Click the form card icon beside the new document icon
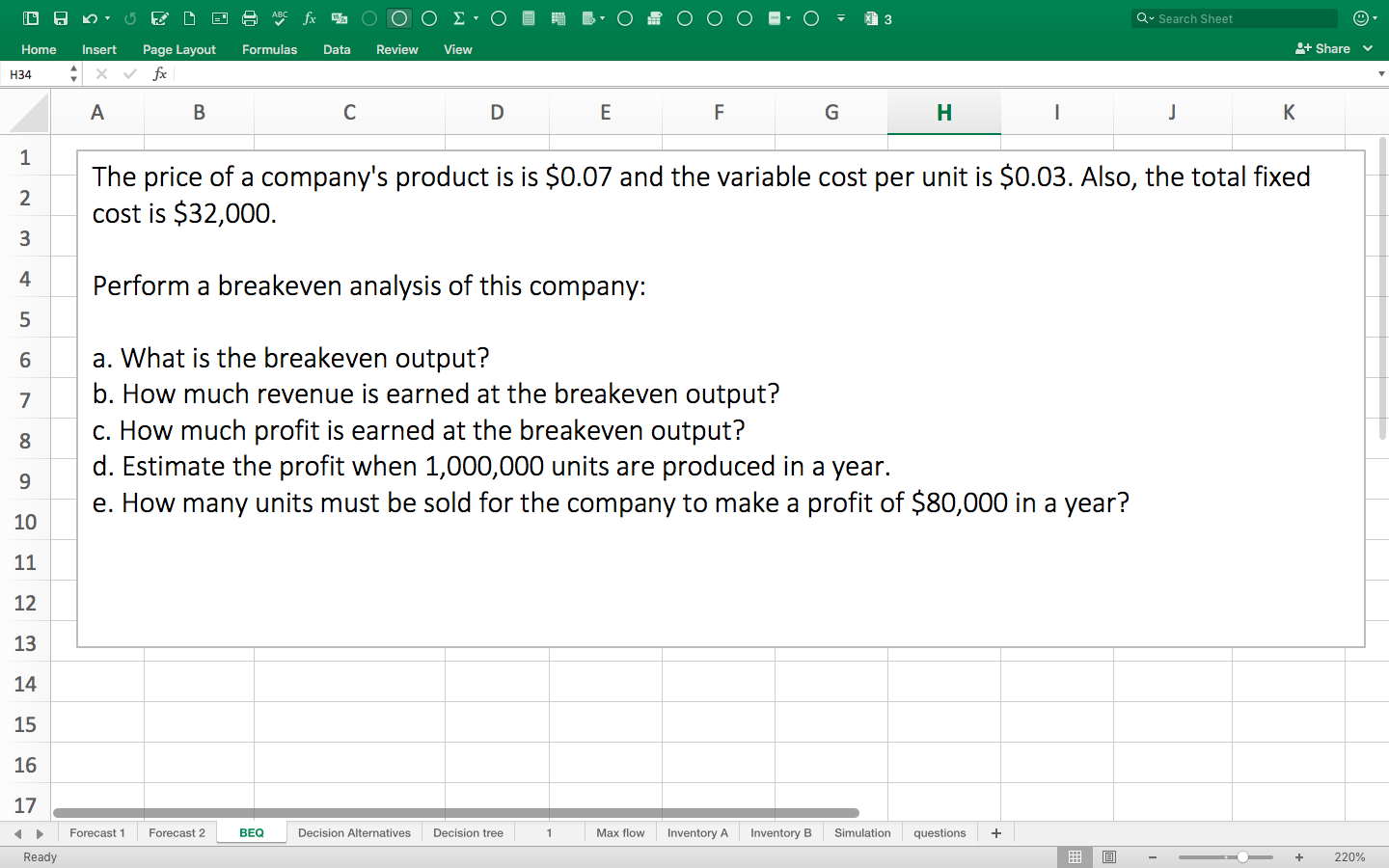The height and width of the screenshot is (868, 1389). pos(220,18)
